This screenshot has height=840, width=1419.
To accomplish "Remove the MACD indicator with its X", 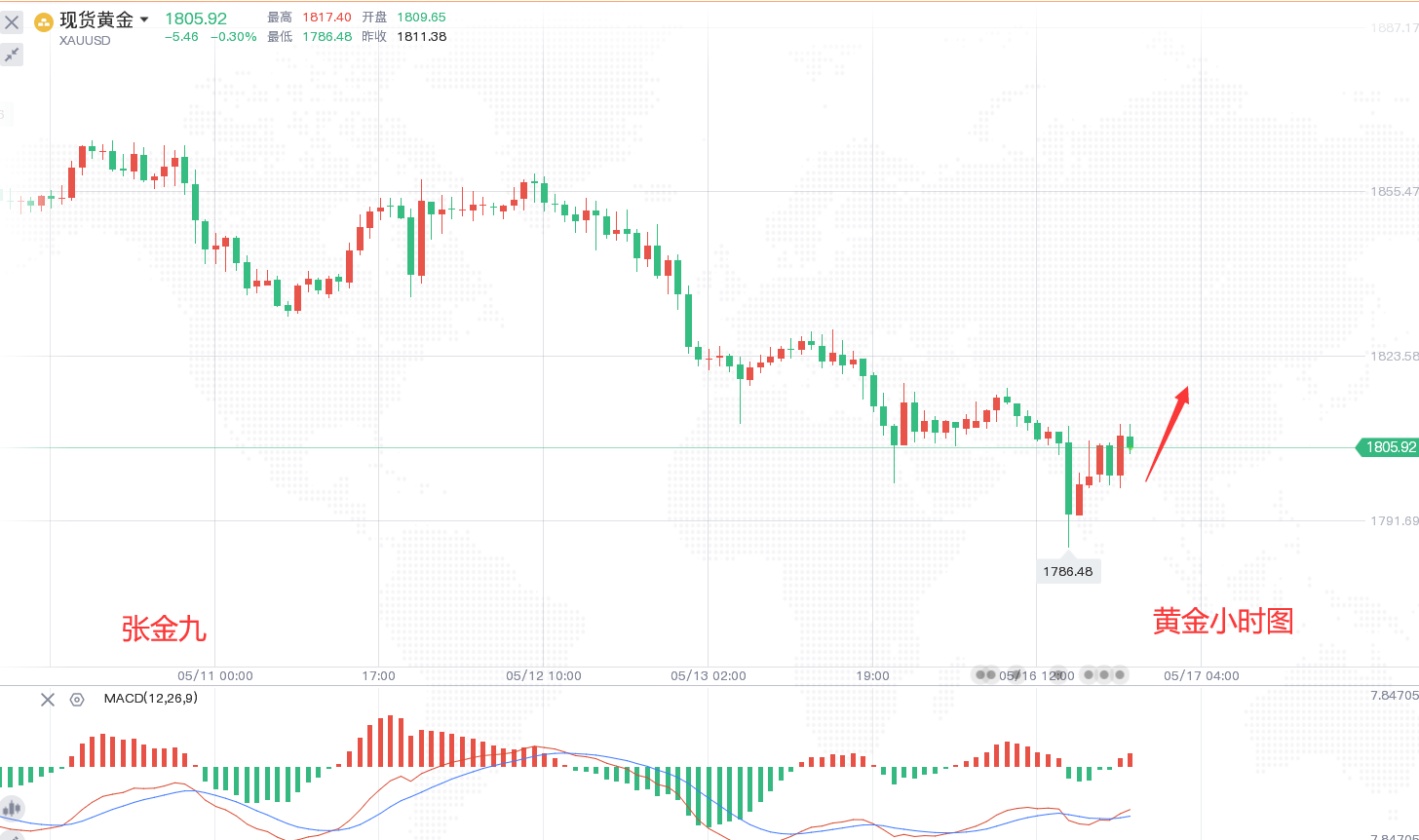I will (47, 699).
